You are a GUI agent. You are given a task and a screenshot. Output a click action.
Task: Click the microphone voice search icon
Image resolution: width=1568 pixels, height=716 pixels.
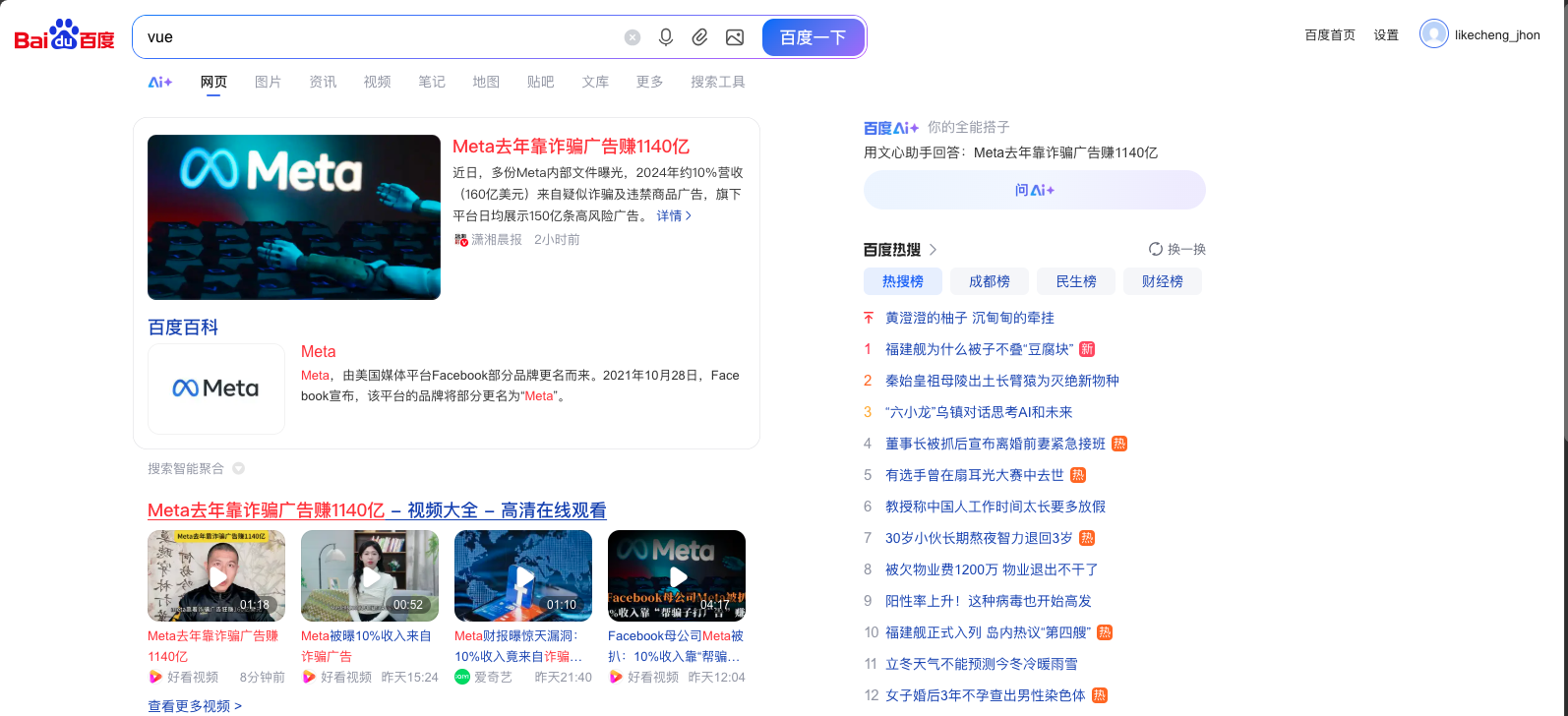coord(666,37)
